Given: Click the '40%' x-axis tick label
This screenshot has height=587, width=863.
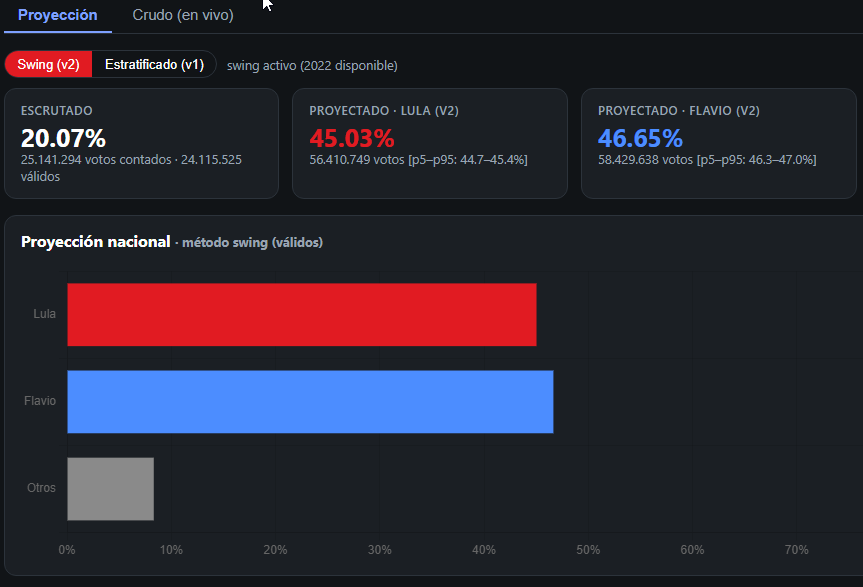Looking at the screenshot, I should point(484,550).
